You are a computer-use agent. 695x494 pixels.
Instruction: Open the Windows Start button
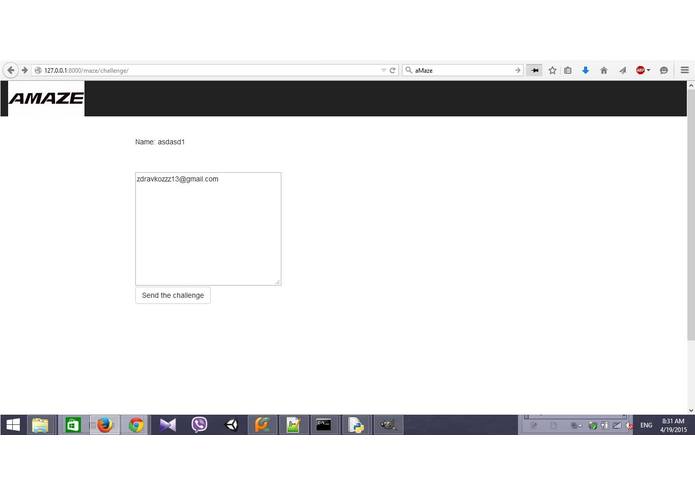point(13,425)
